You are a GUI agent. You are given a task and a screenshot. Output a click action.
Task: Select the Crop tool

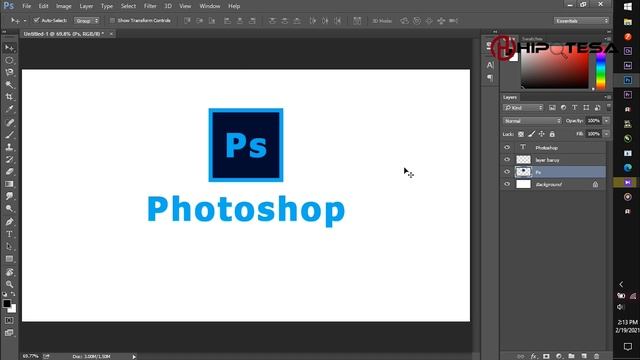(9, 97)
